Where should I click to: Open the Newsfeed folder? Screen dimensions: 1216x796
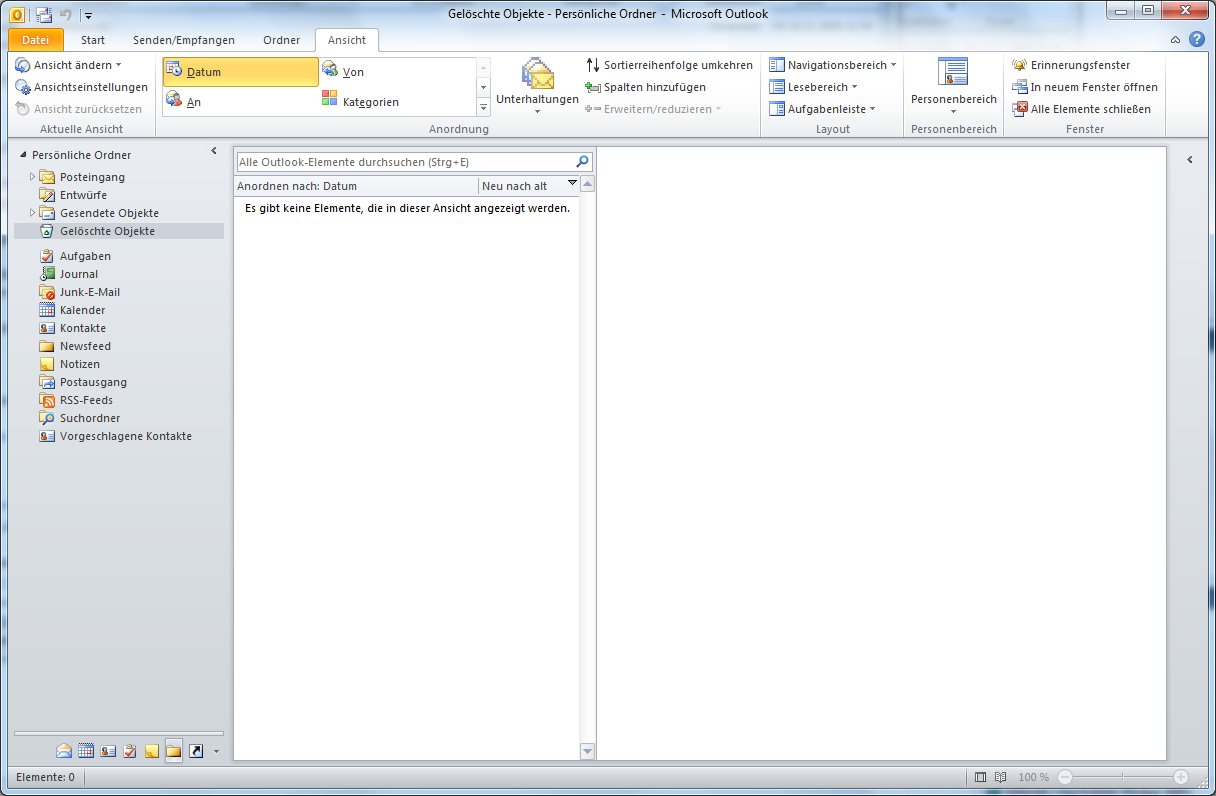85,346
